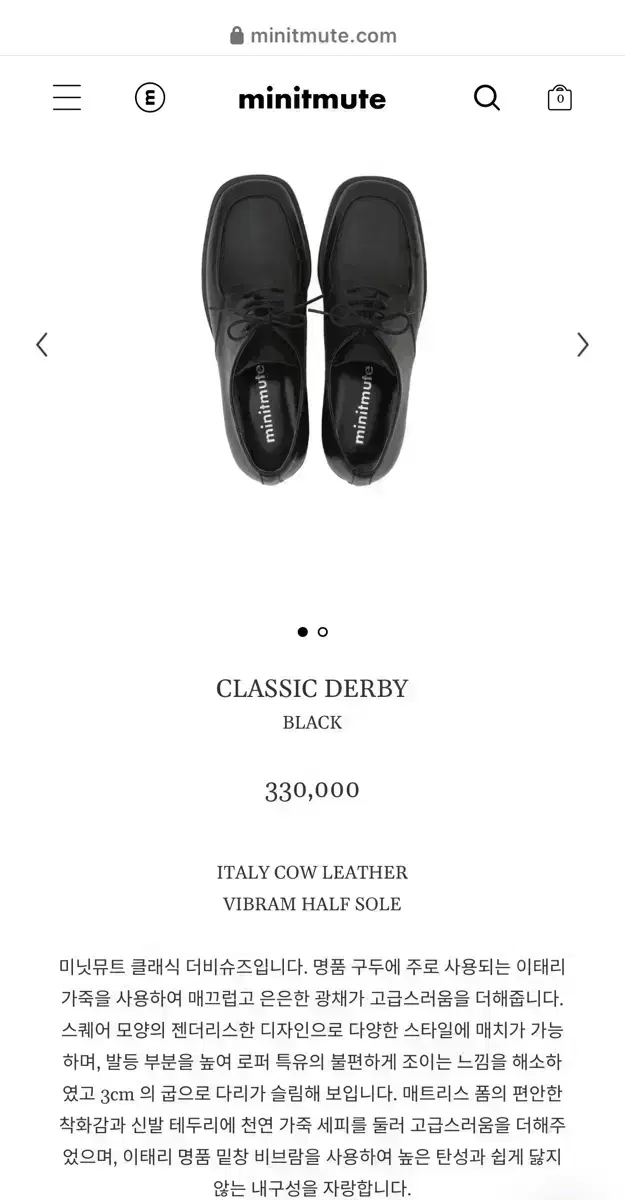Open the shopping bag cart

click(x=560, y=98)
